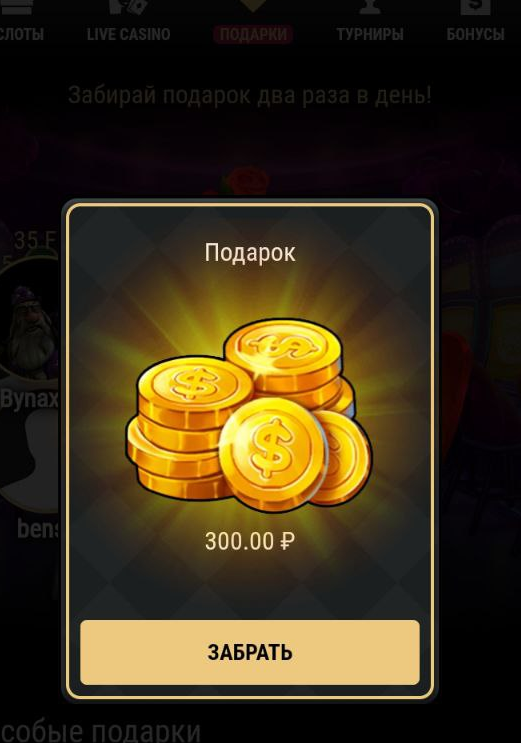
Task: Open the особые подарки section heading
Action: (x=101, y=732)
